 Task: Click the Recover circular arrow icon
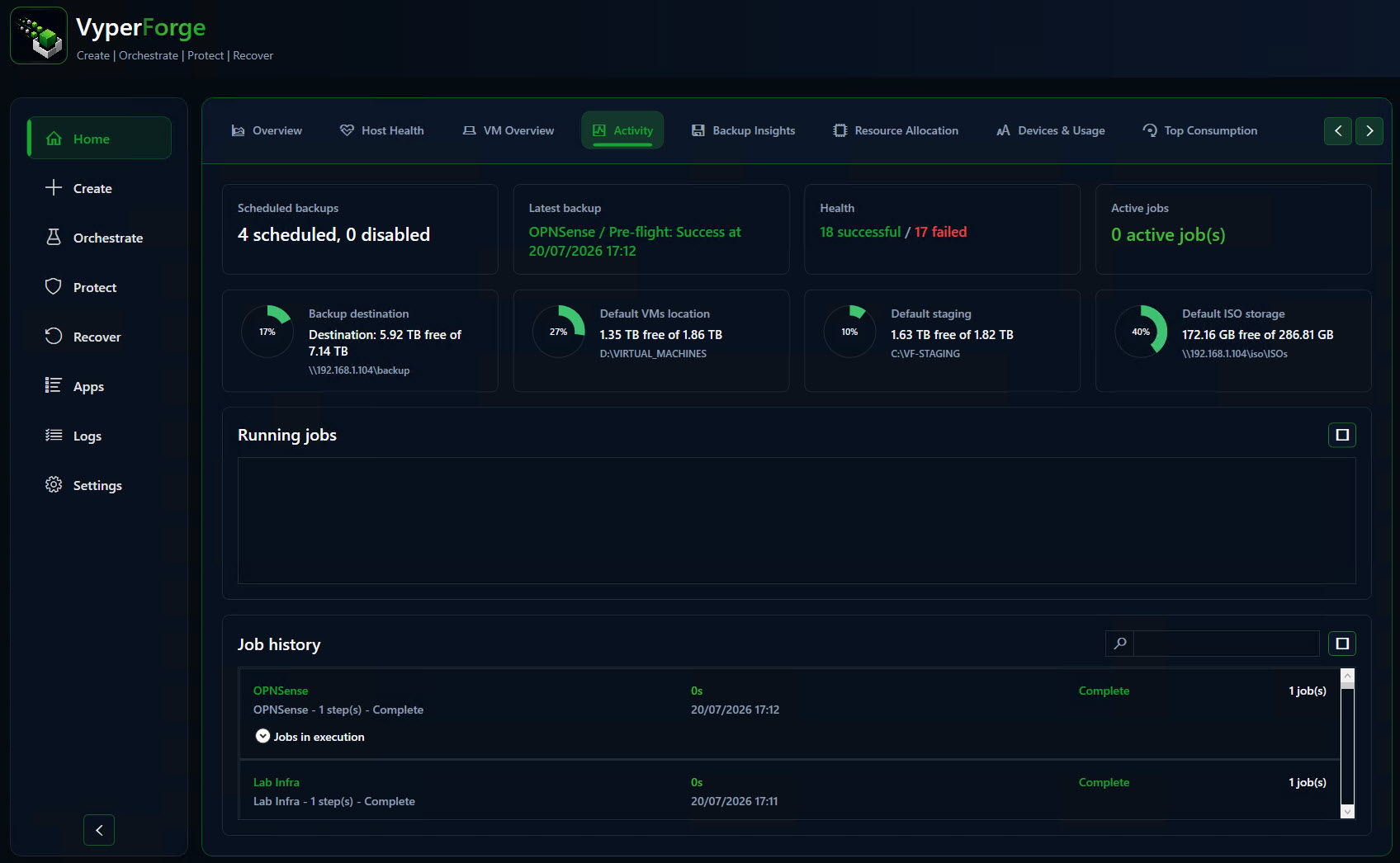point(54,336)
